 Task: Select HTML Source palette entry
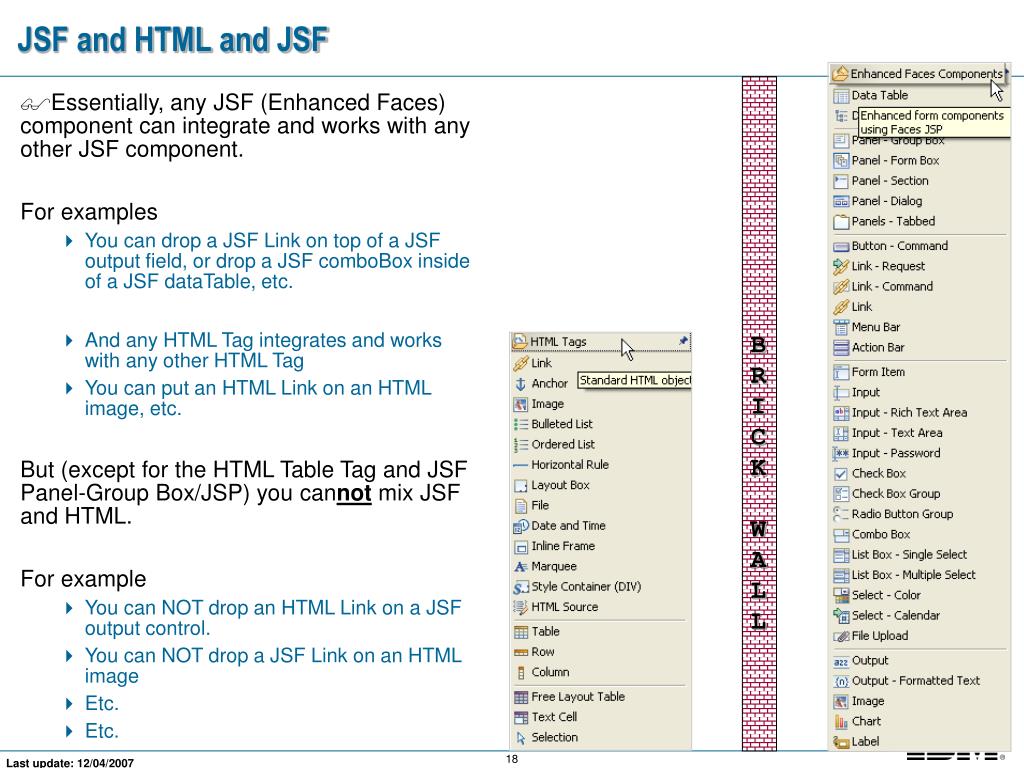(x=556, y=607)
